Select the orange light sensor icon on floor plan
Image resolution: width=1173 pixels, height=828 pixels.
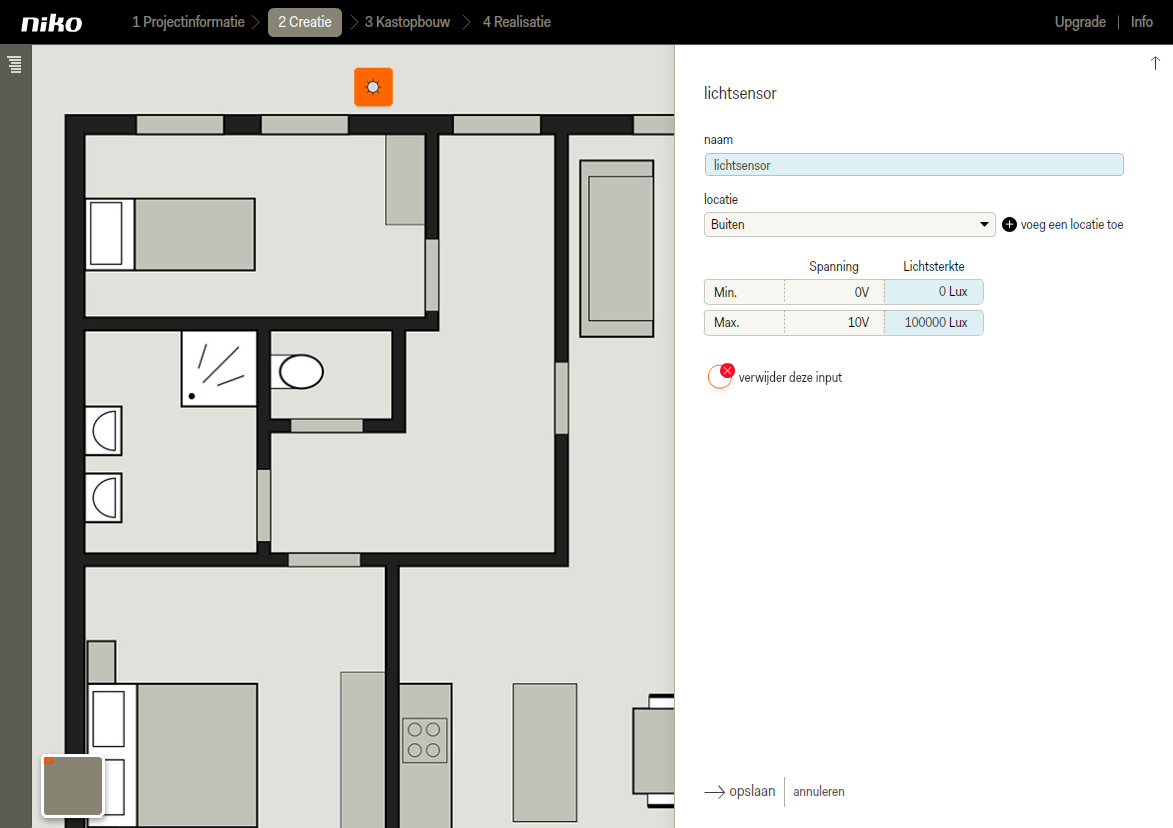pyautogui.click(x=373, y=87)
